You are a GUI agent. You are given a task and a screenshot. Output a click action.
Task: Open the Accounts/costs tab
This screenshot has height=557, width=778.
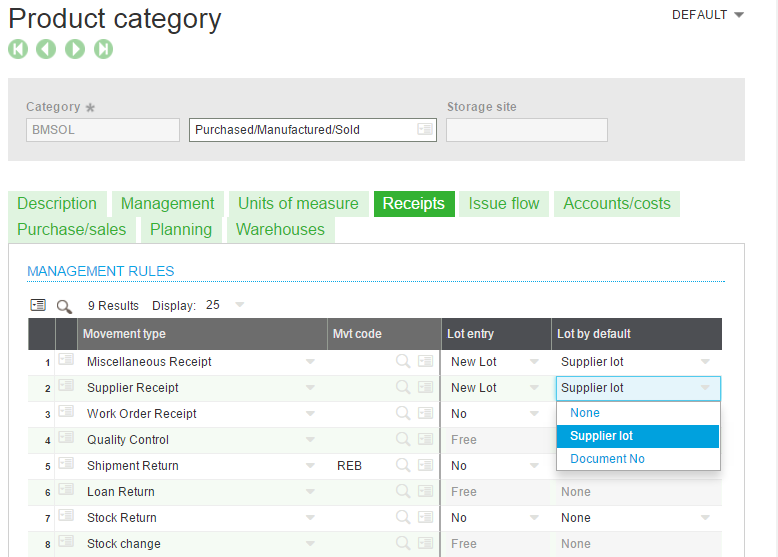[x=617, y=204]
